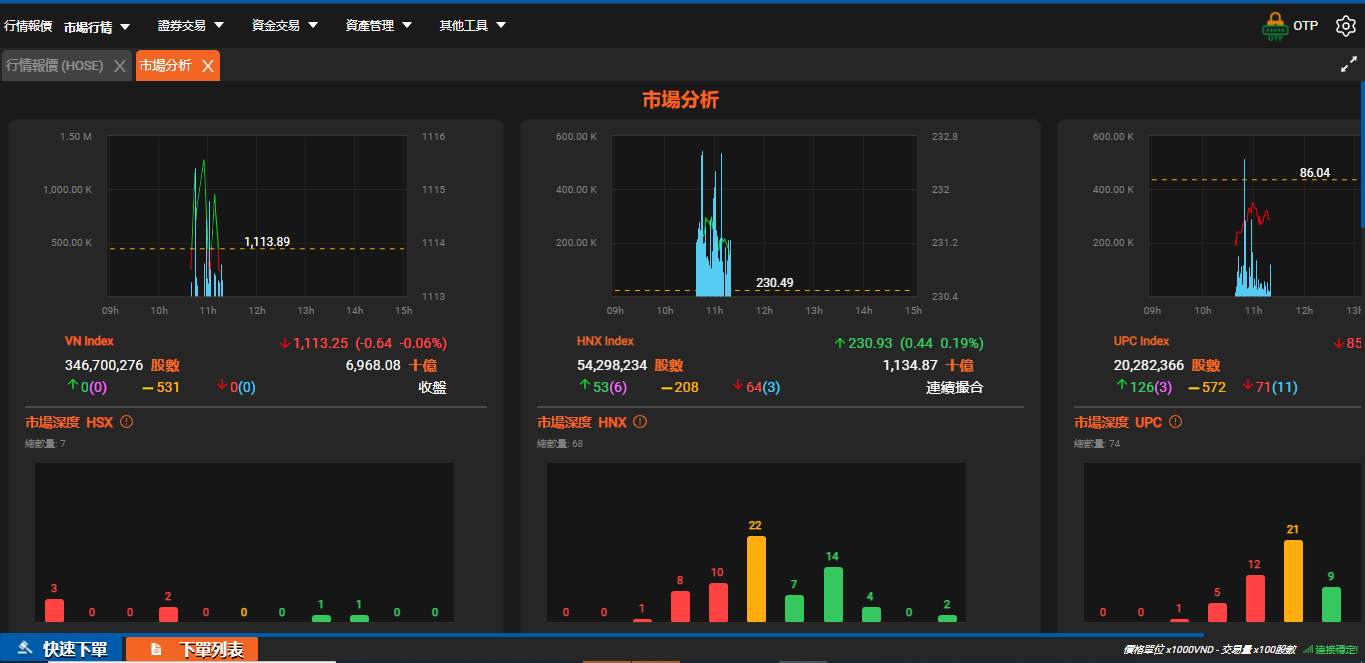Expand the 資金交易 dropdown menu

[x=284, y=26]
